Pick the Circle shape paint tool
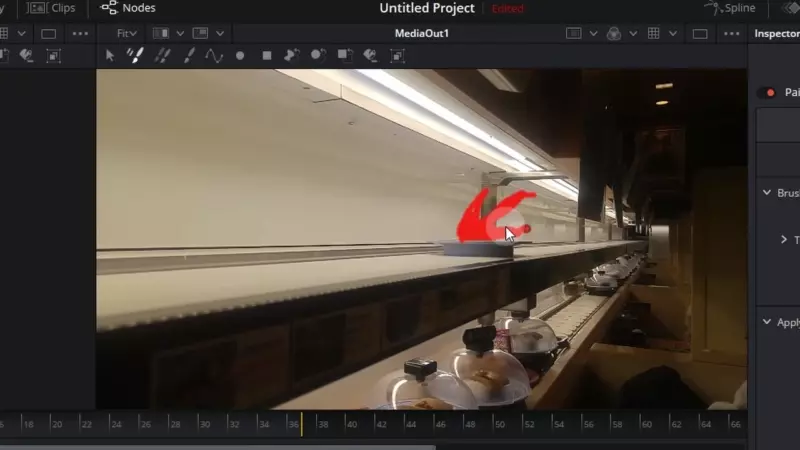 click(x=240, y=55)
